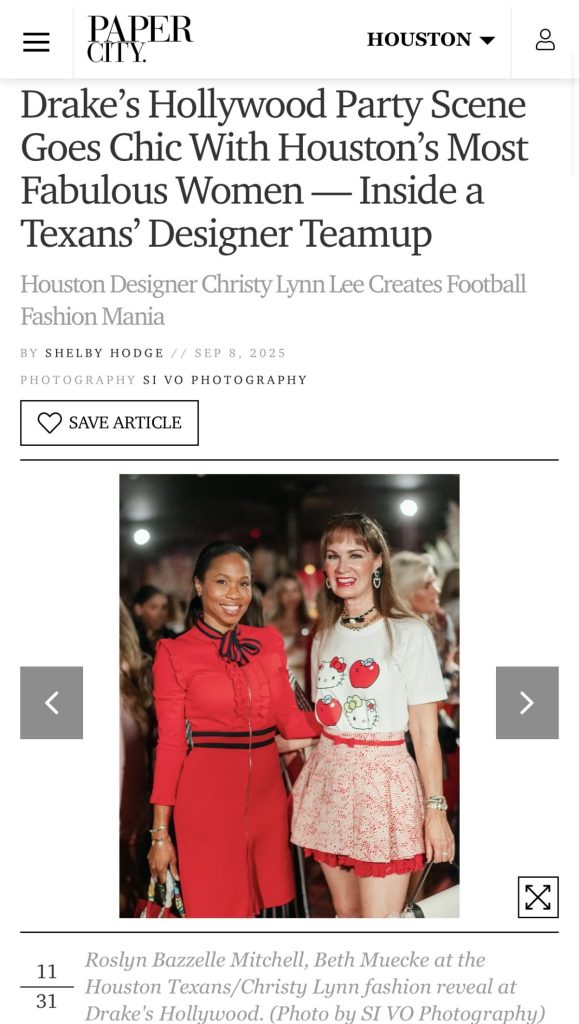Click the heart icon in Save Article

tap(50, 423)
